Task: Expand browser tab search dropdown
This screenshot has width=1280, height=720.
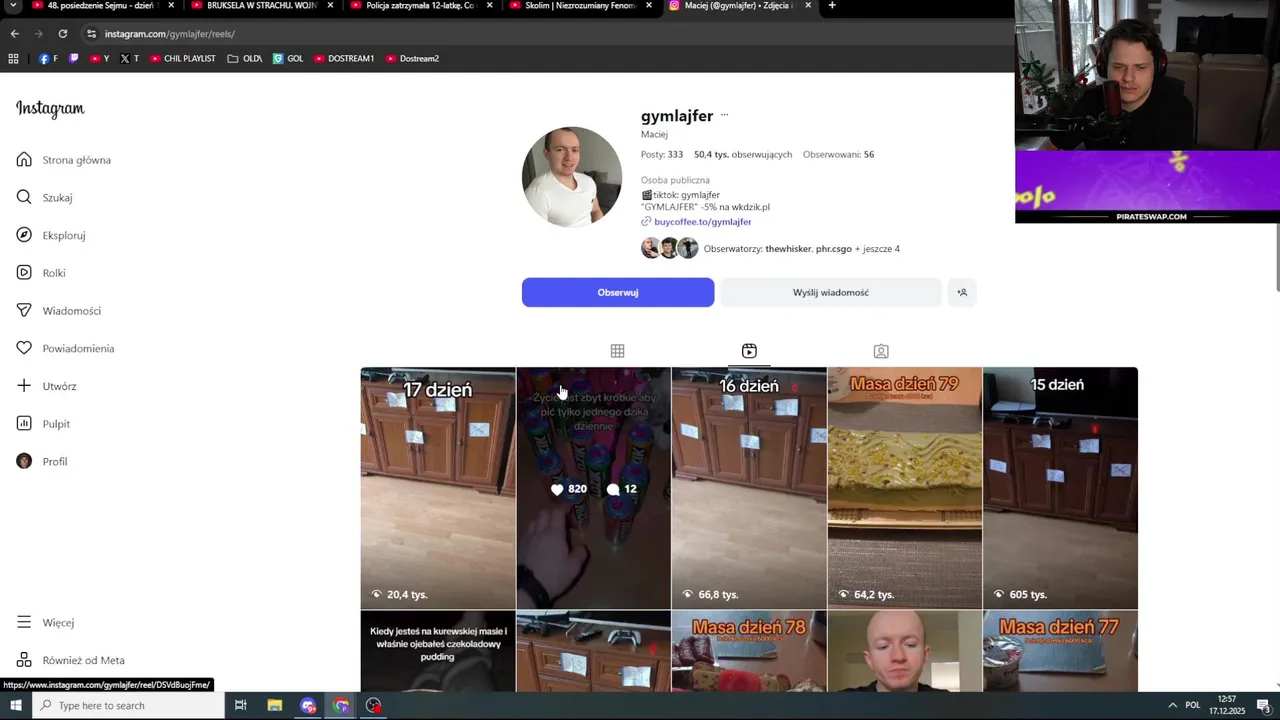Action: [x=13, y=6]
